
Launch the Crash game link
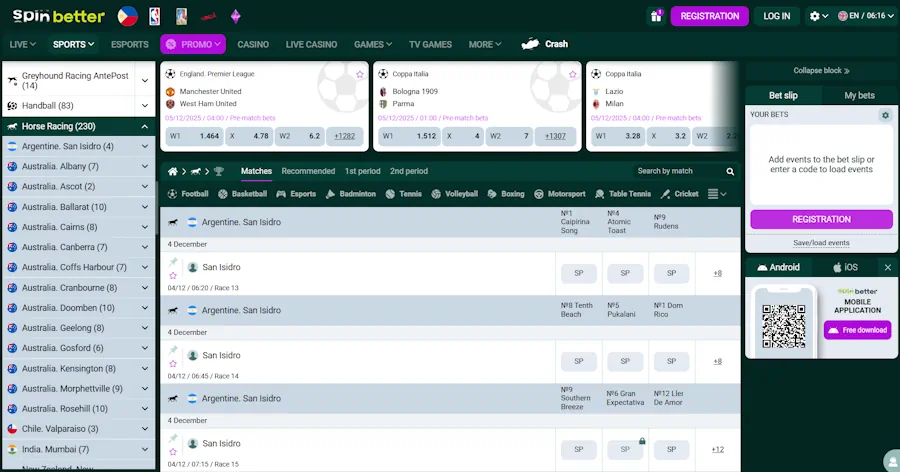(545, 44)
